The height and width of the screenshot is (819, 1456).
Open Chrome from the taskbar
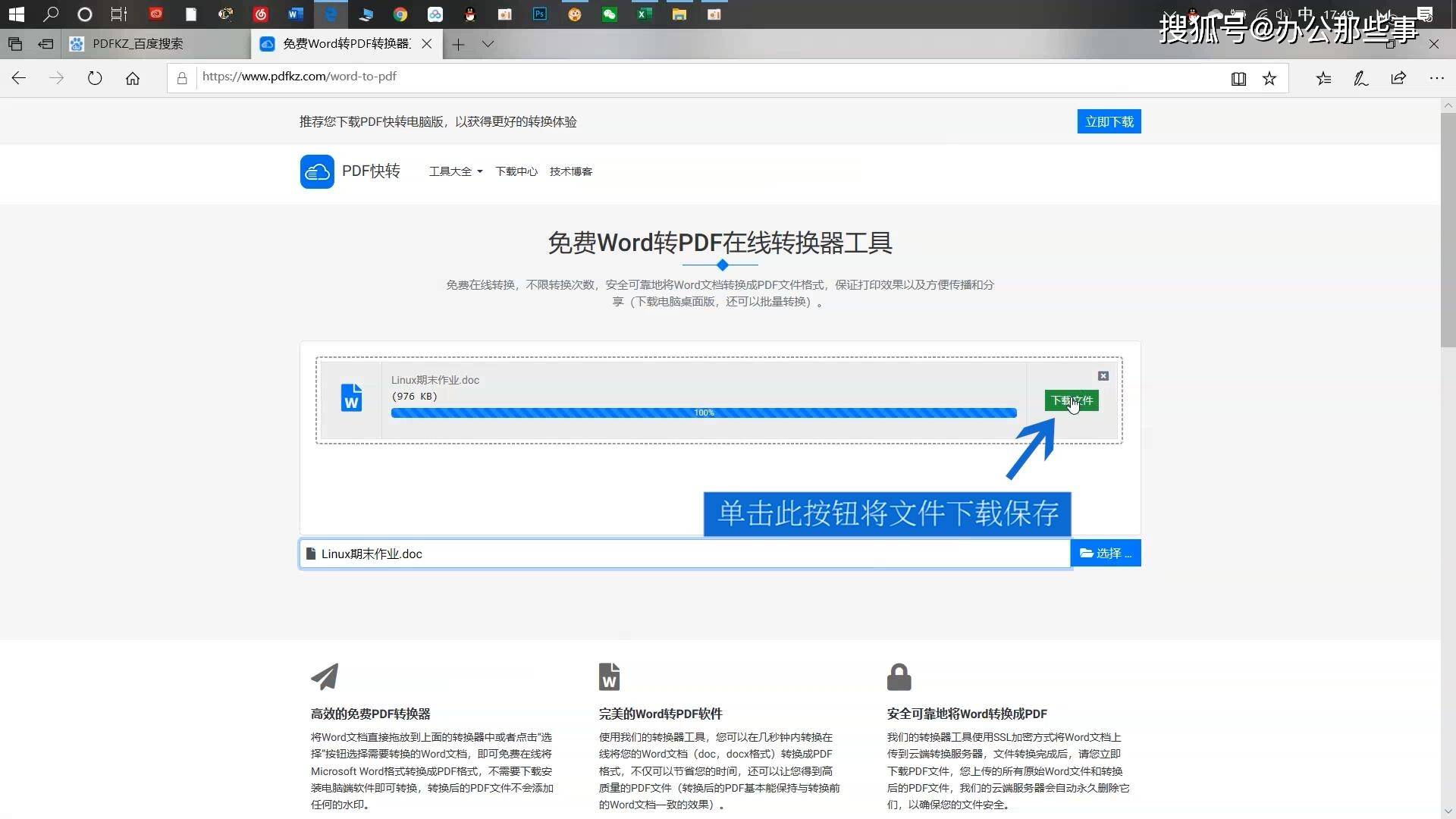point(400,14)
